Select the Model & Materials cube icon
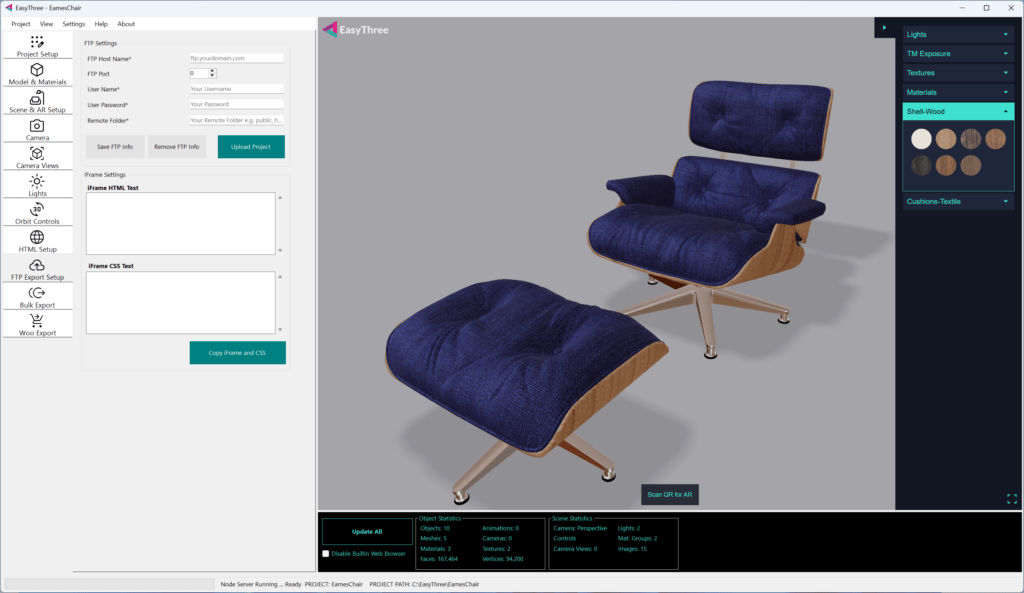 (x=37, y=70)
